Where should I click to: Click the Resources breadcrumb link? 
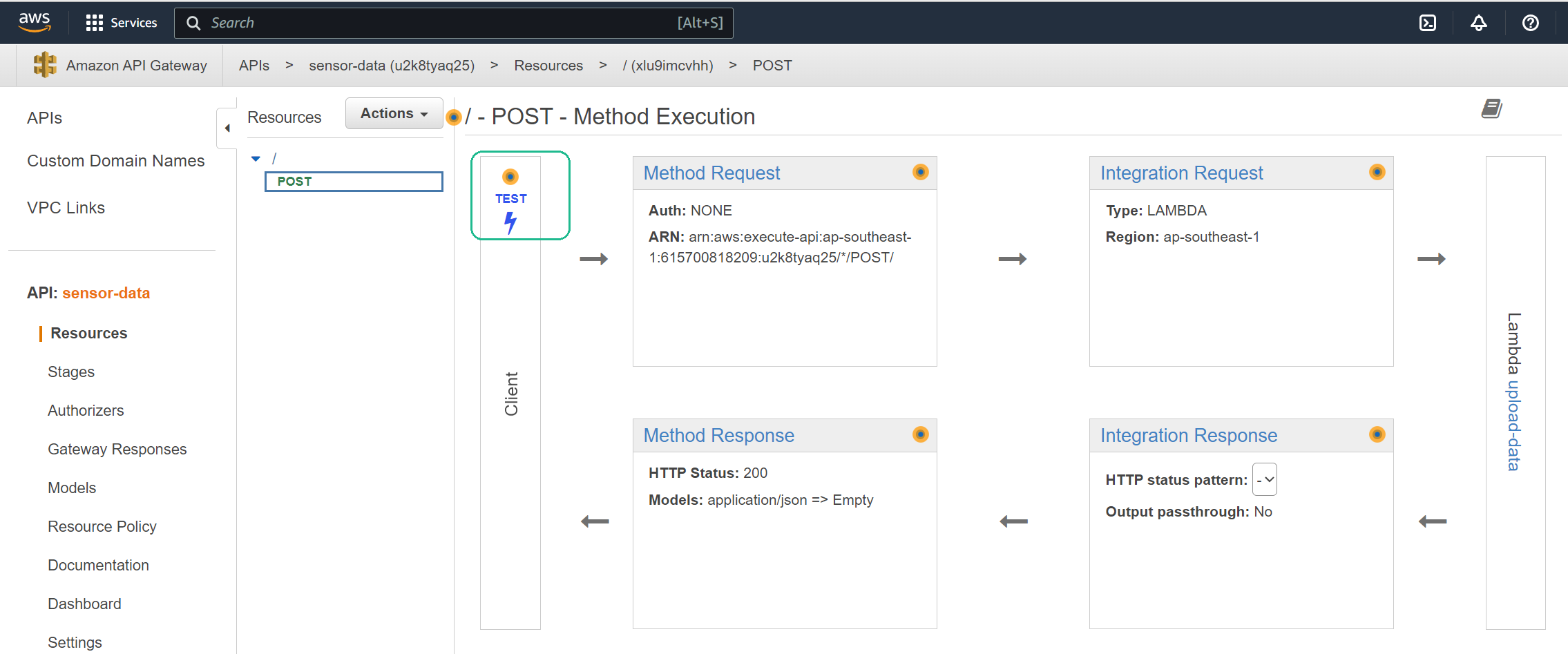click(548, 66)
